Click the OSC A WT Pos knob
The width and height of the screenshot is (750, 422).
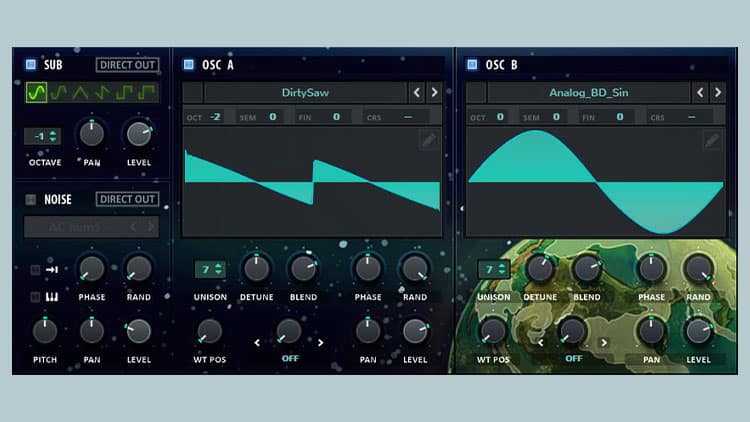[x=210, y=331]
